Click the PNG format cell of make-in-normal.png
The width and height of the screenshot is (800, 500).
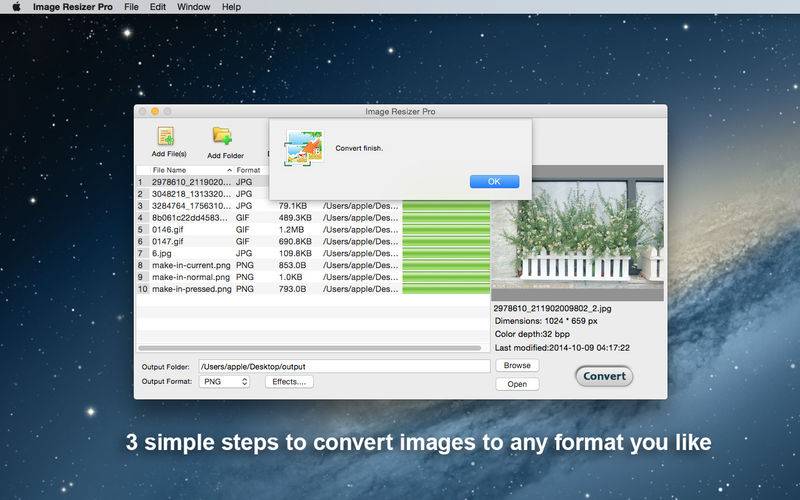[245, 277]
